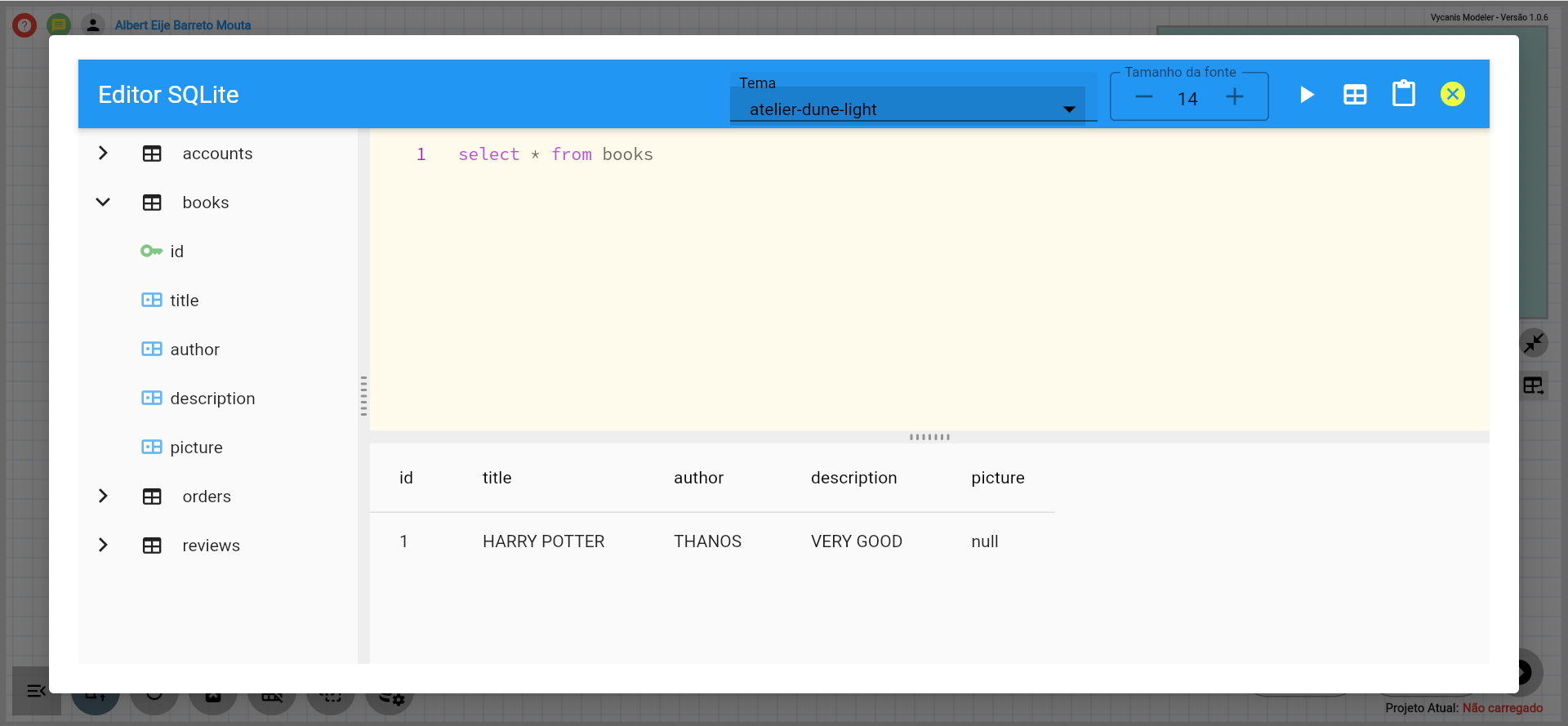
Task: Click the HARRY POTTER cell
Action: pyautogui.click(x=544, y=541)
